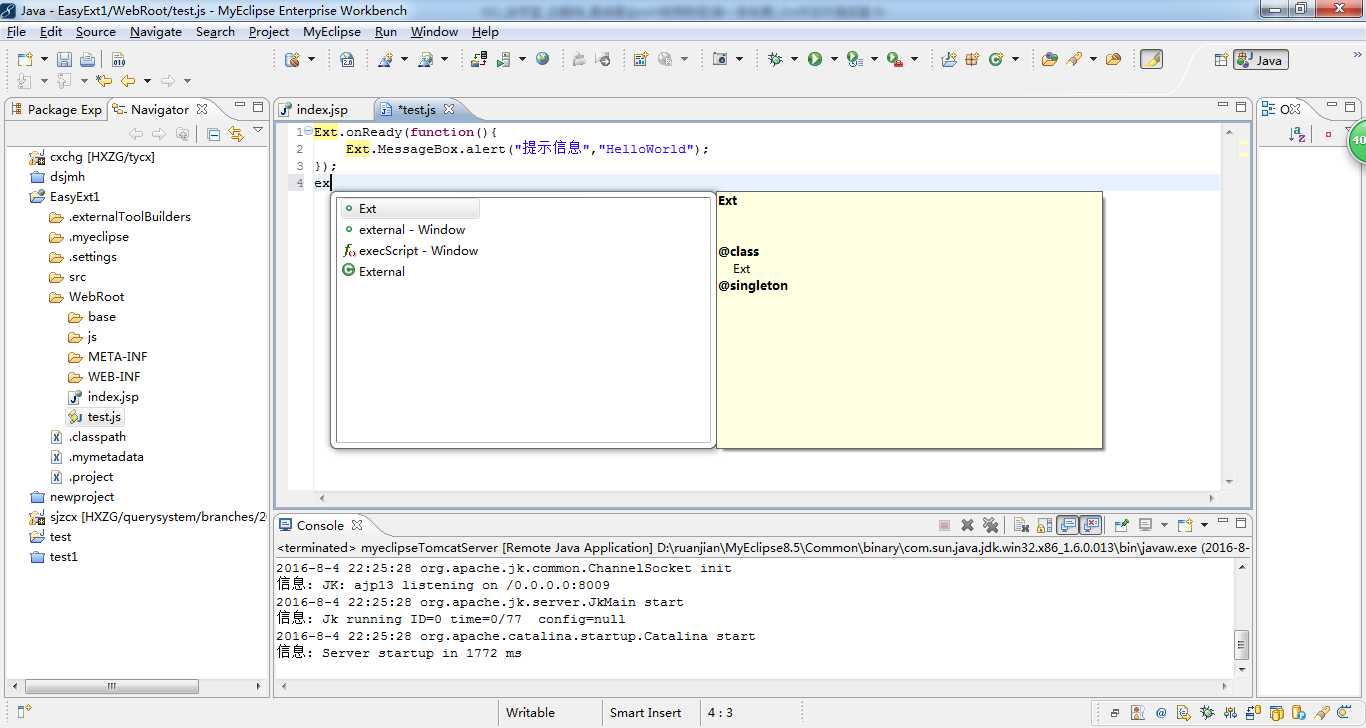Click Pin Console icon

coord(1121,525)
